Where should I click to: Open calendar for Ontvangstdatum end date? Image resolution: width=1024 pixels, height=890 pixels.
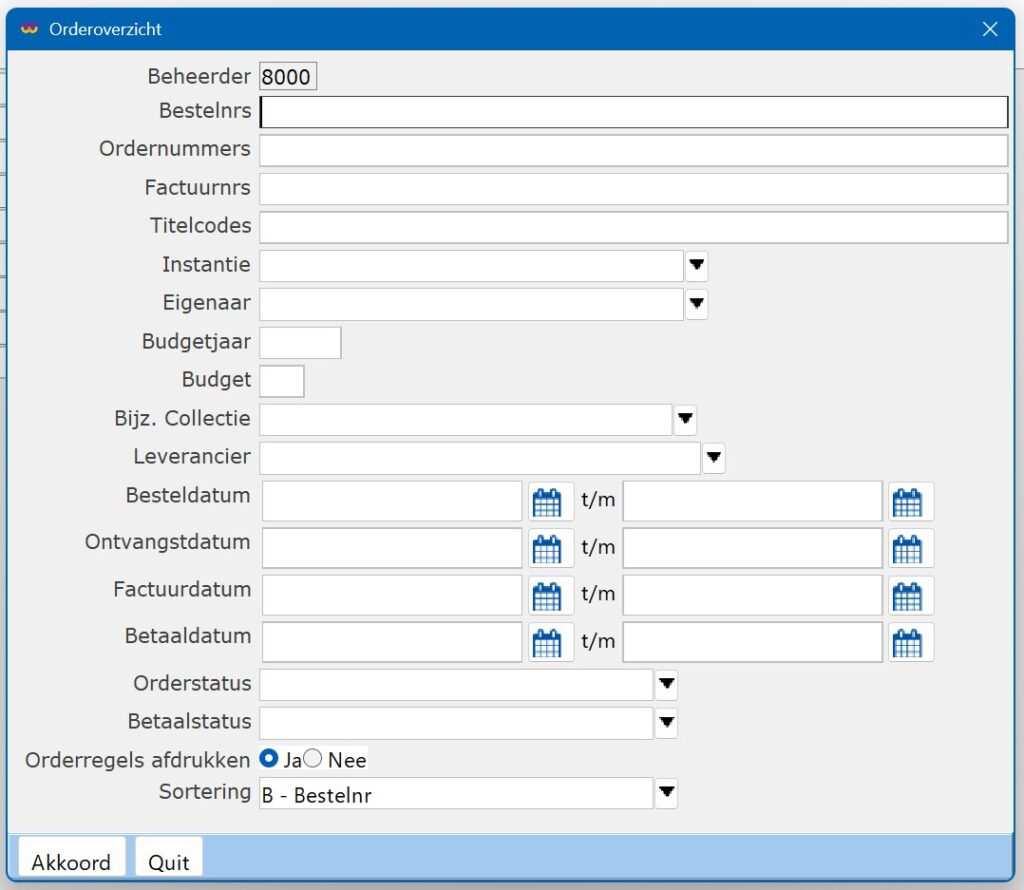point(907,549)
